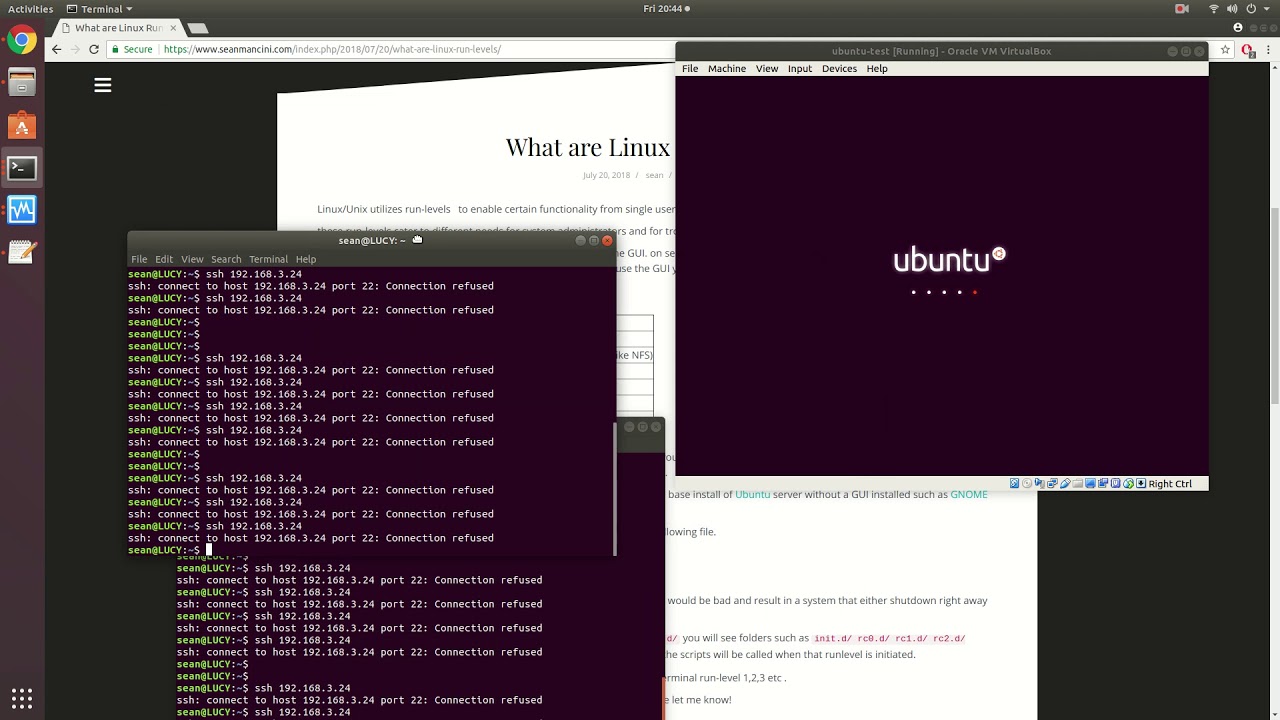Close the front terminal window

point(606,240)
